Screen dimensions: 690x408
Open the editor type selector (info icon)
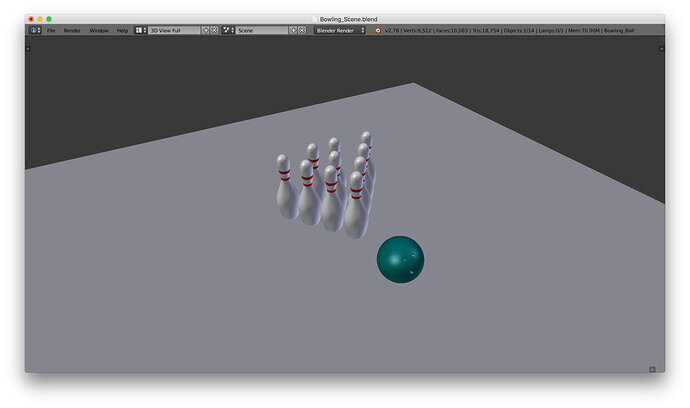tap(35, 30)
